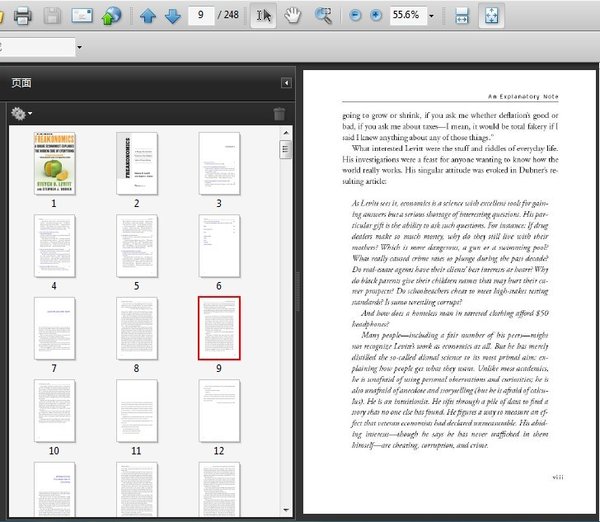Click the zoom in plus button

point(376,16)
